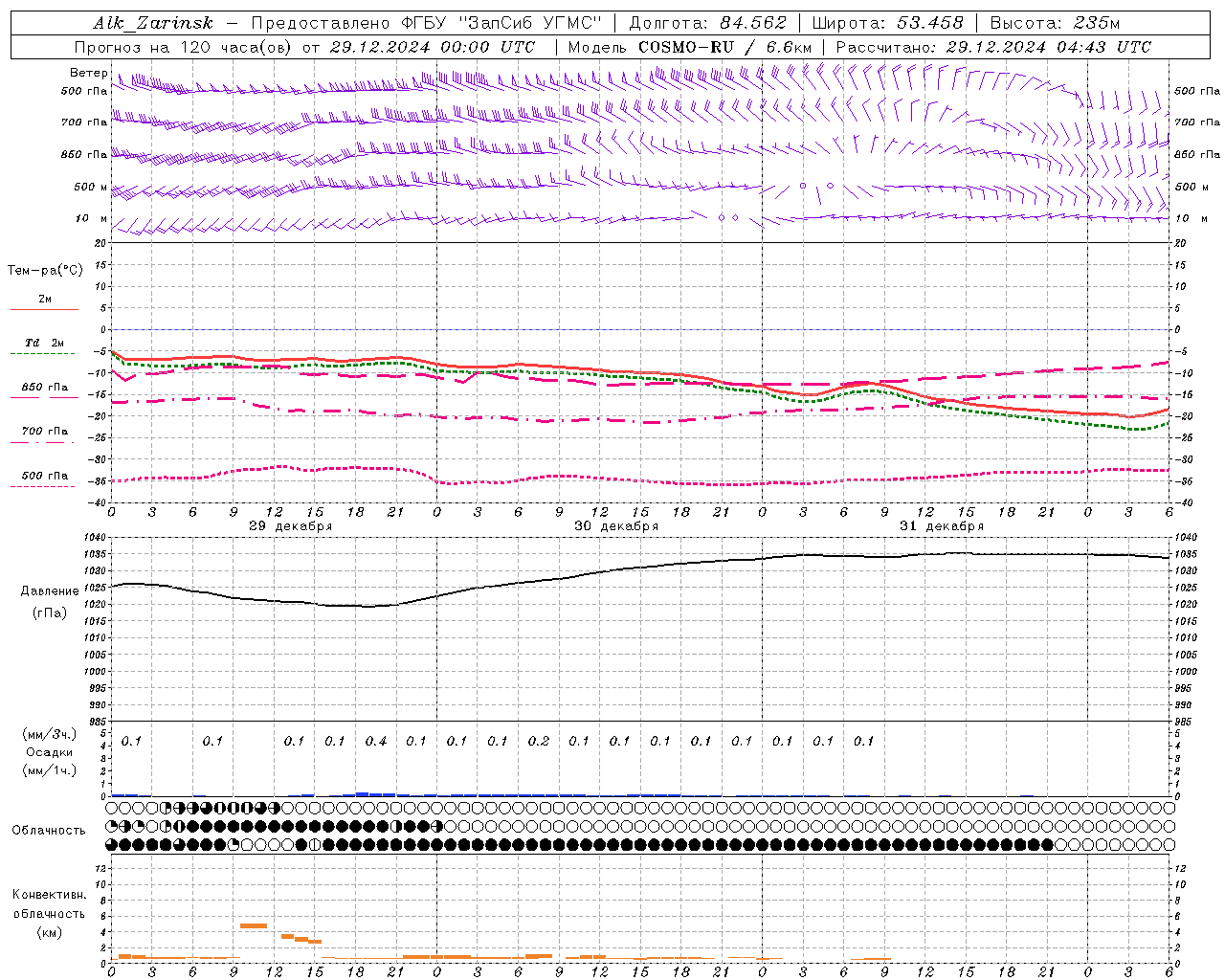Screen dimensions: 1225x980
Task: Click the dashed line sample under Td 2м
Action: point(42,353)
